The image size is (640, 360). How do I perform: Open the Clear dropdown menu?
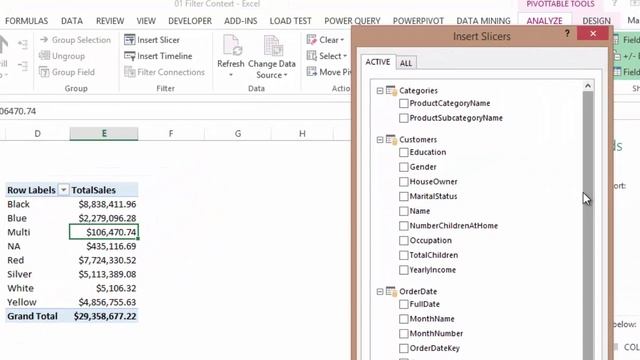(342, 40)
